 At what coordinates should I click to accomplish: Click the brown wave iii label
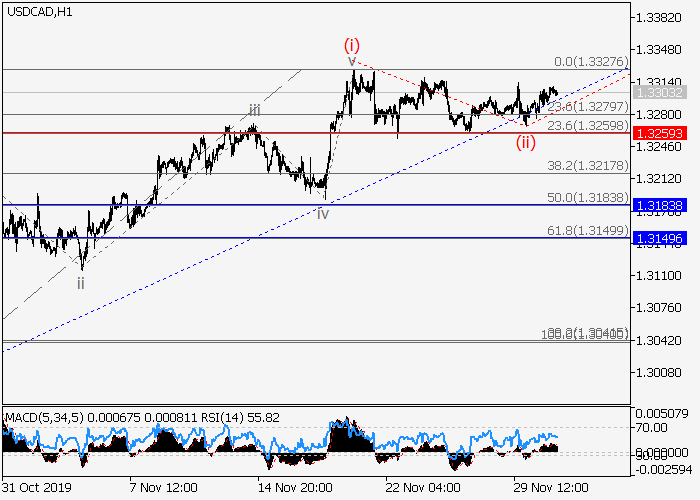tap(255, 110)
